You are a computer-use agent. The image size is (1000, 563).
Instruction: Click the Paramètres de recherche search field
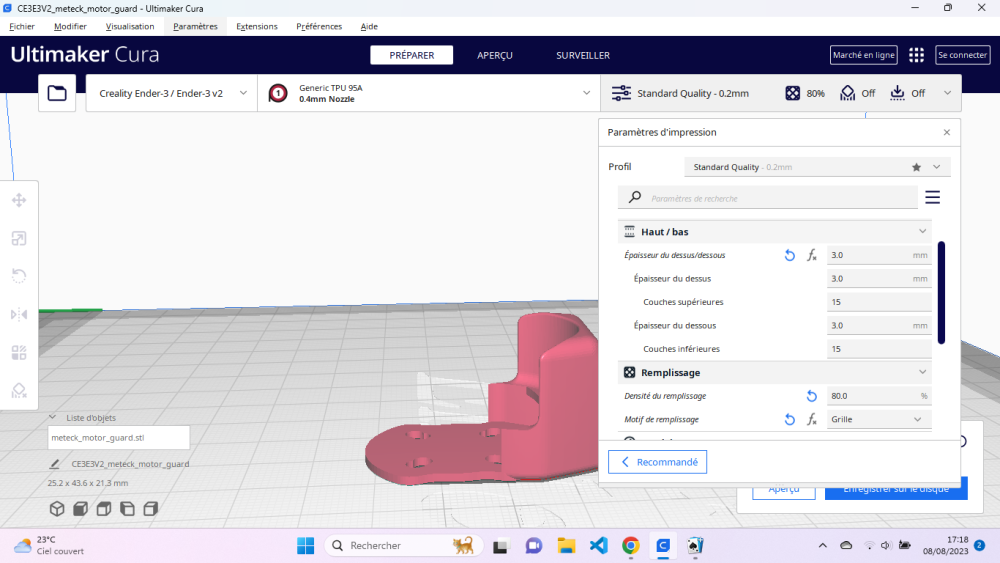(767, 198)
